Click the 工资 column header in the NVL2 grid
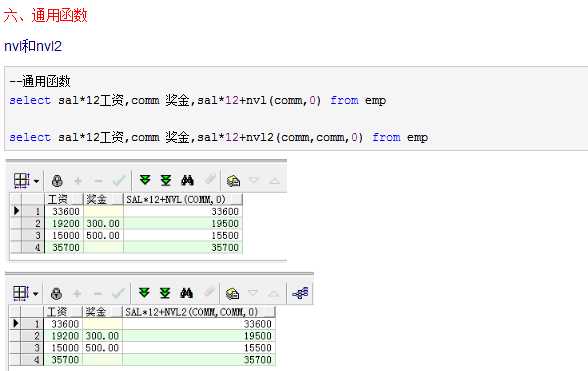 (63, 312)
